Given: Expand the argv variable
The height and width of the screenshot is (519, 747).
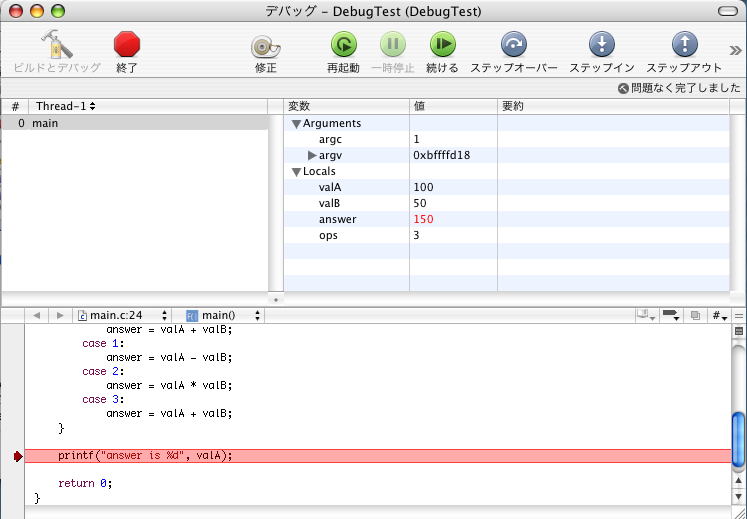Looking at the screenshot, I should click(312, 156).
